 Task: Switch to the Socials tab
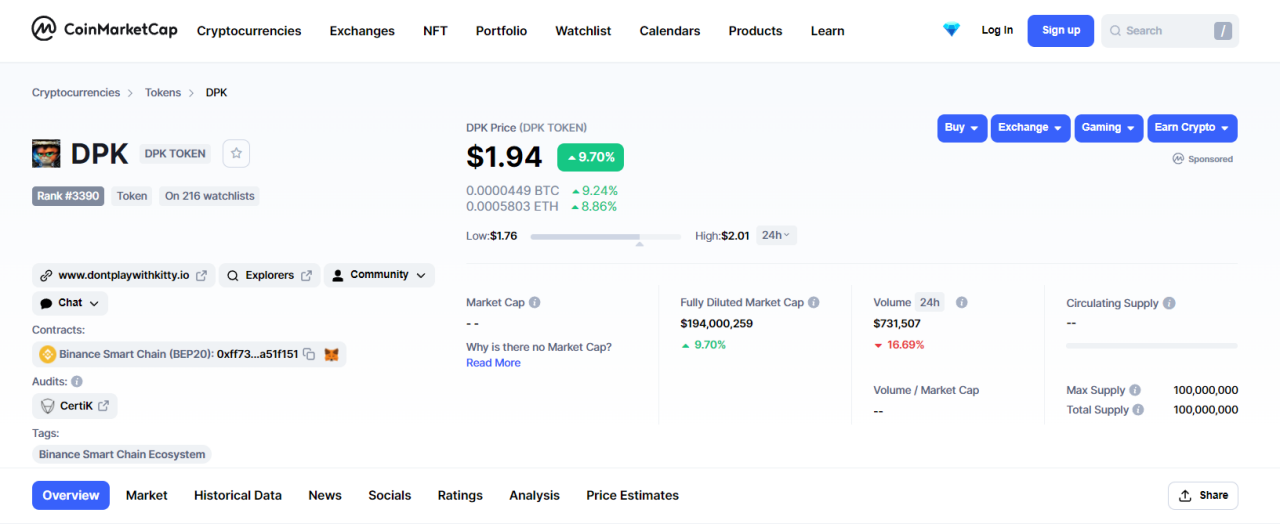click(389, 495)
